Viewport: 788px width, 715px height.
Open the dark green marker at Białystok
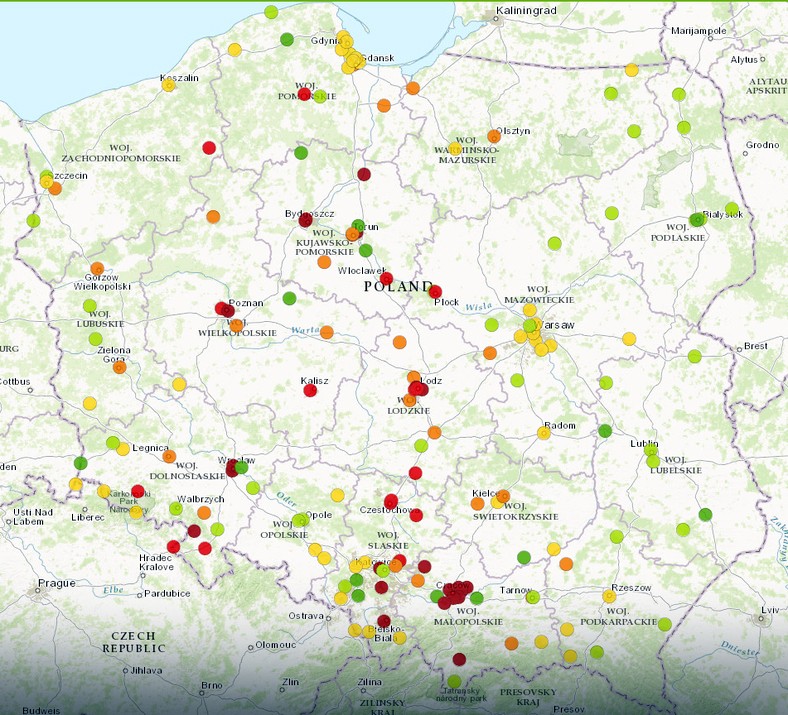point(697,220)
